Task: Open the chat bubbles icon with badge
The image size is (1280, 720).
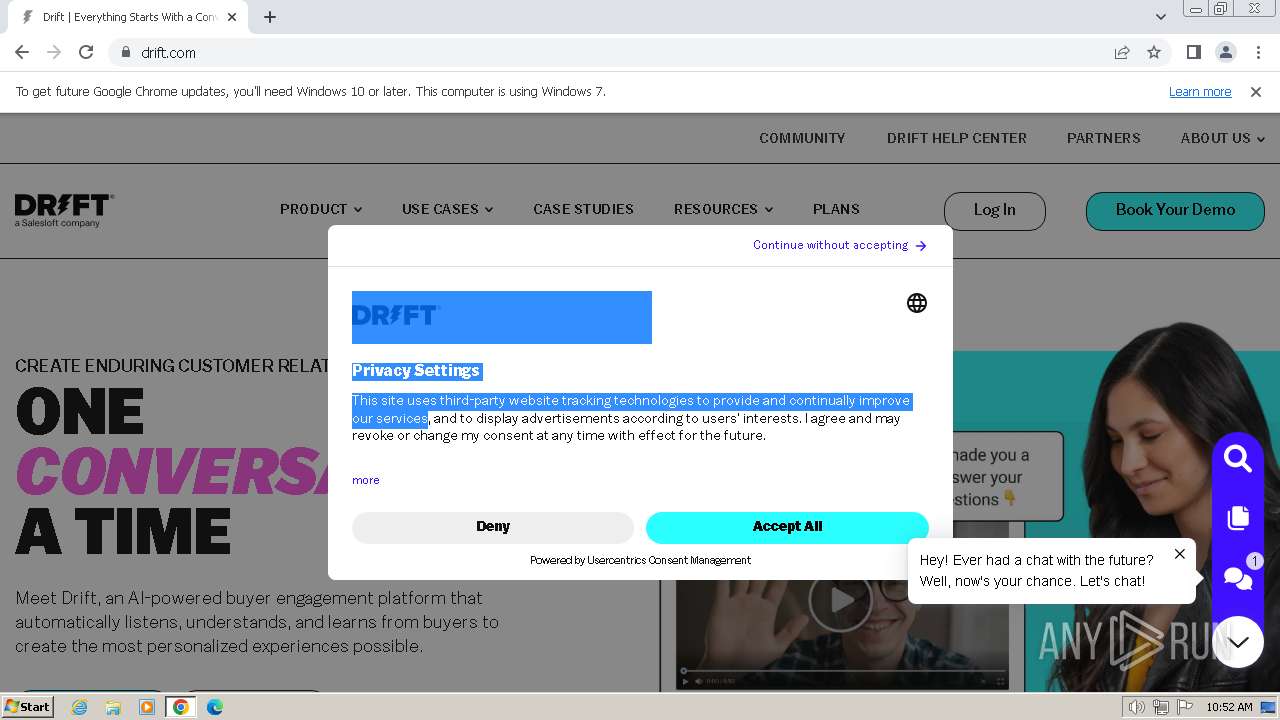Action: pos(1238,577)
